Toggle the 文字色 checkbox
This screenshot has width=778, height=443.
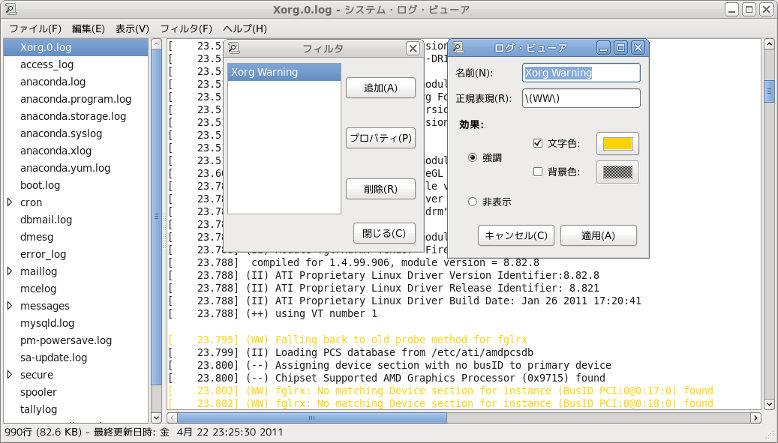[x=538, y=143]
